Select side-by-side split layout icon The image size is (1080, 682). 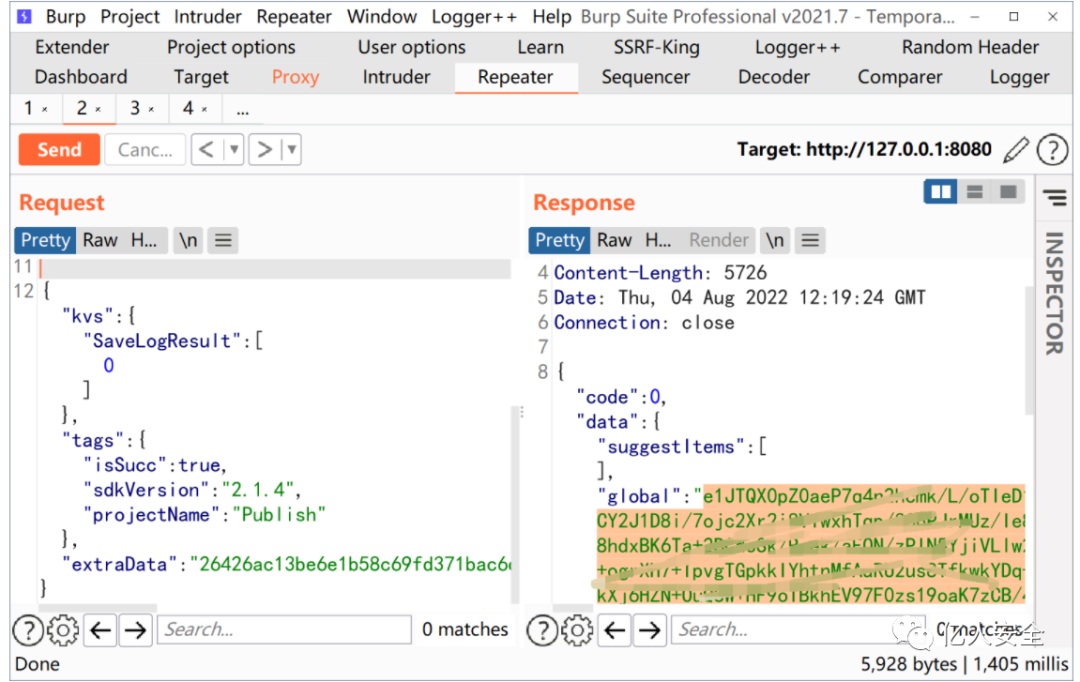pyautogui.click(x=940, y=192)
